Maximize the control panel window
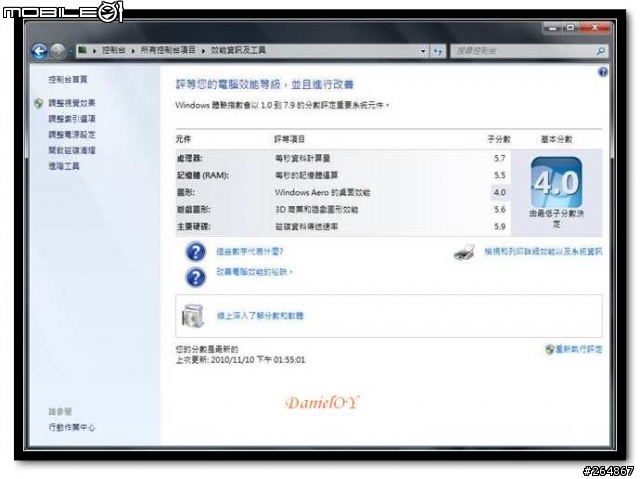The image size is (640, 479). coord(571,28)
